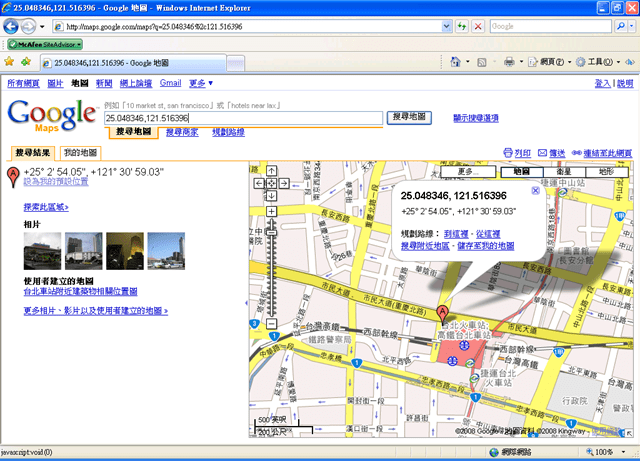Click the 傳送 send link
Viewport: 640px width, 461px height.
(x=551, y=153)
